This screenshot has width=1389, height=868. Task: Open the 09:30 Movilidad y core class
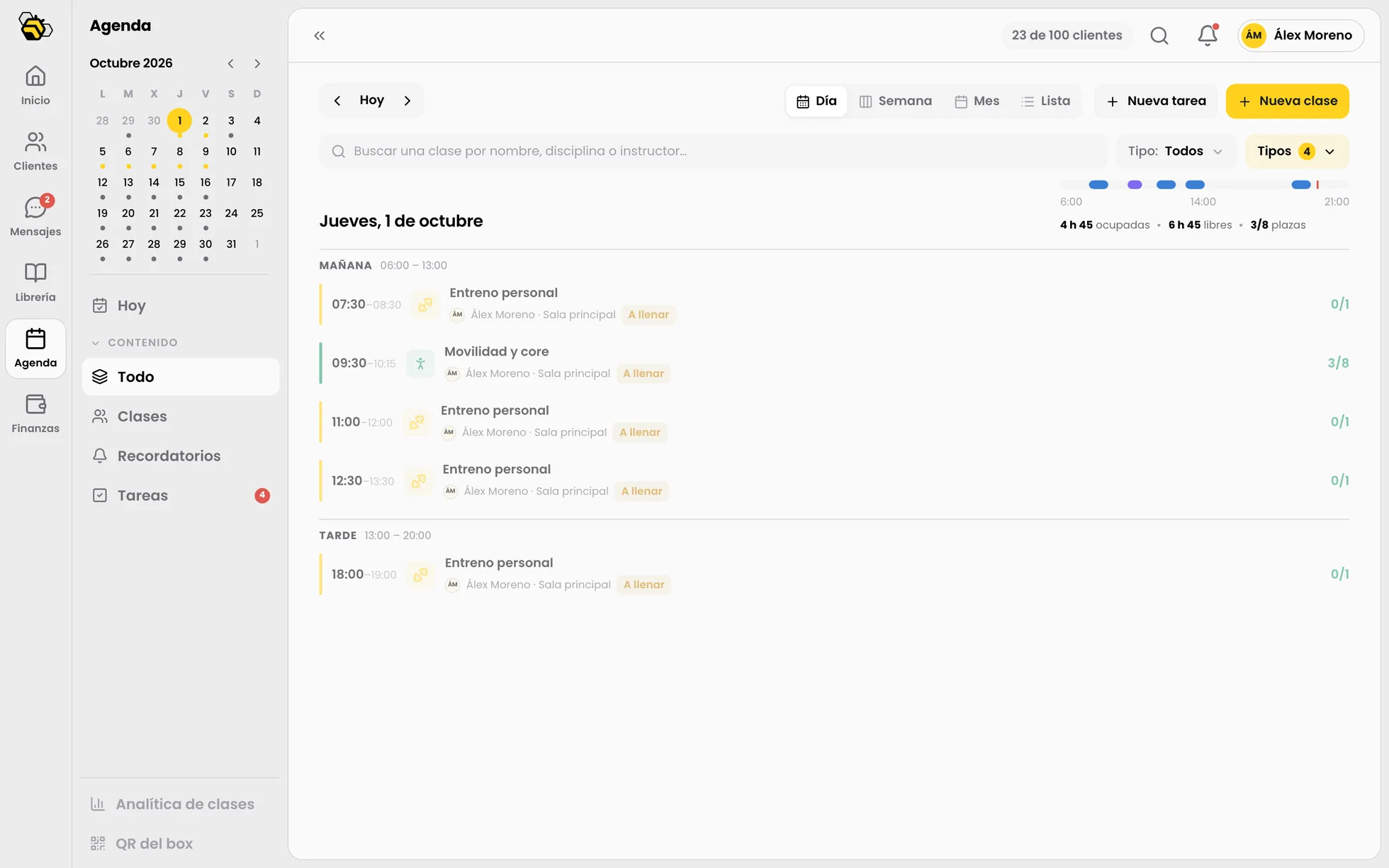(x=834, y=363)
